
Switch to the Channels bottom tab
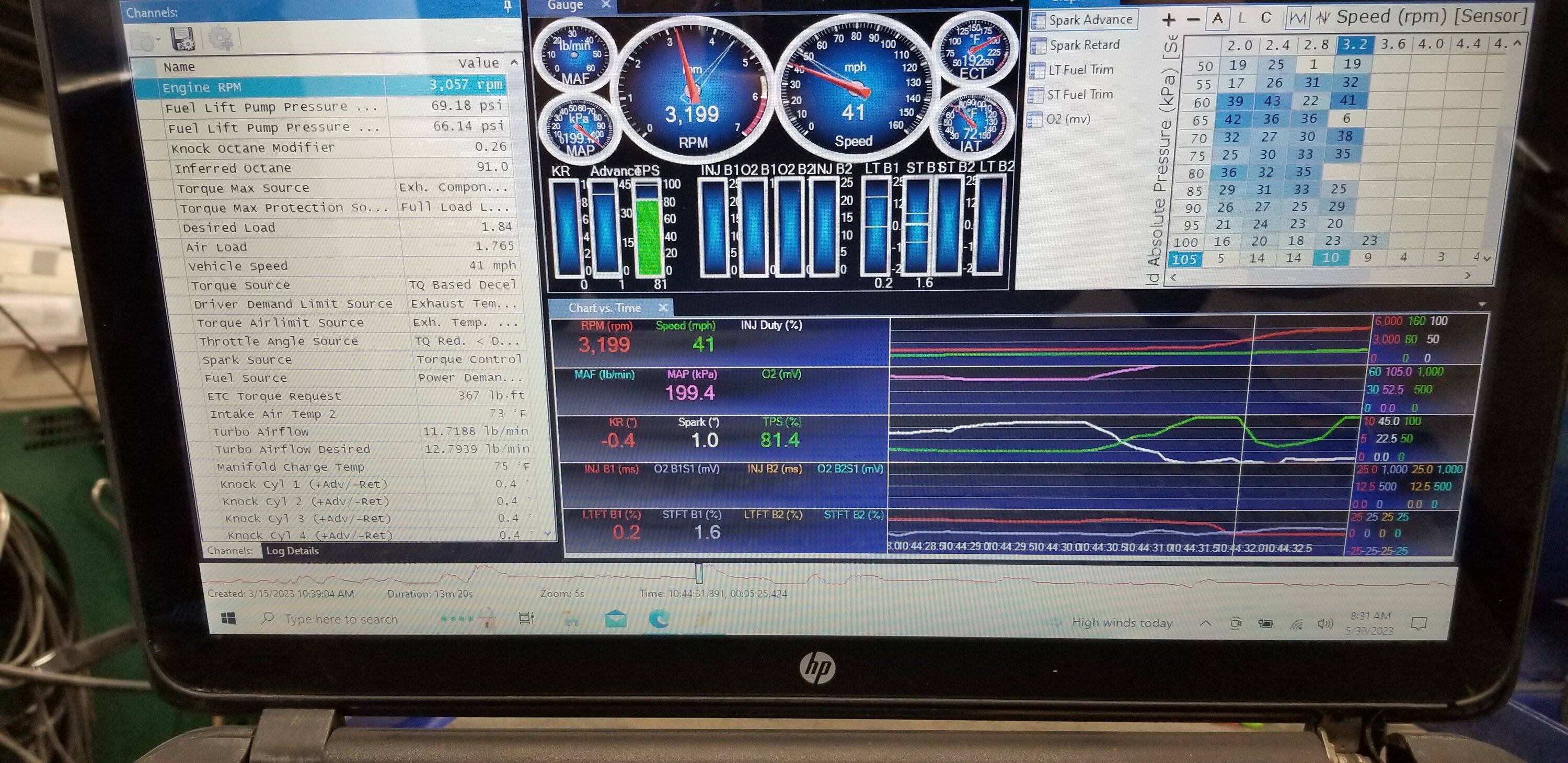[x=229, y=551]
